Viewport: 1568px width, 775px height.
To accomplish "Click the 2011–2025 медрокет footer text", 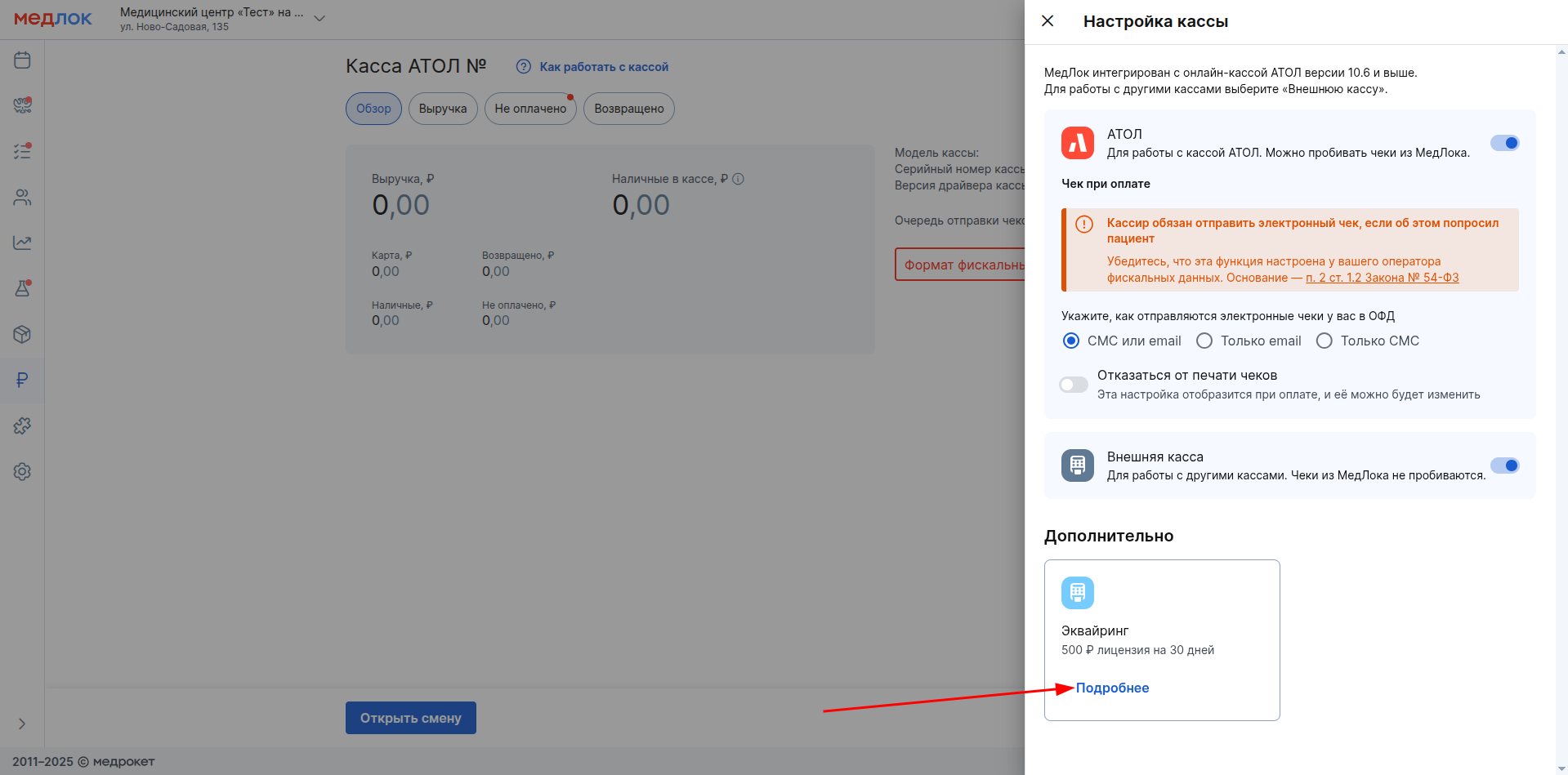I will pos(83,762).
